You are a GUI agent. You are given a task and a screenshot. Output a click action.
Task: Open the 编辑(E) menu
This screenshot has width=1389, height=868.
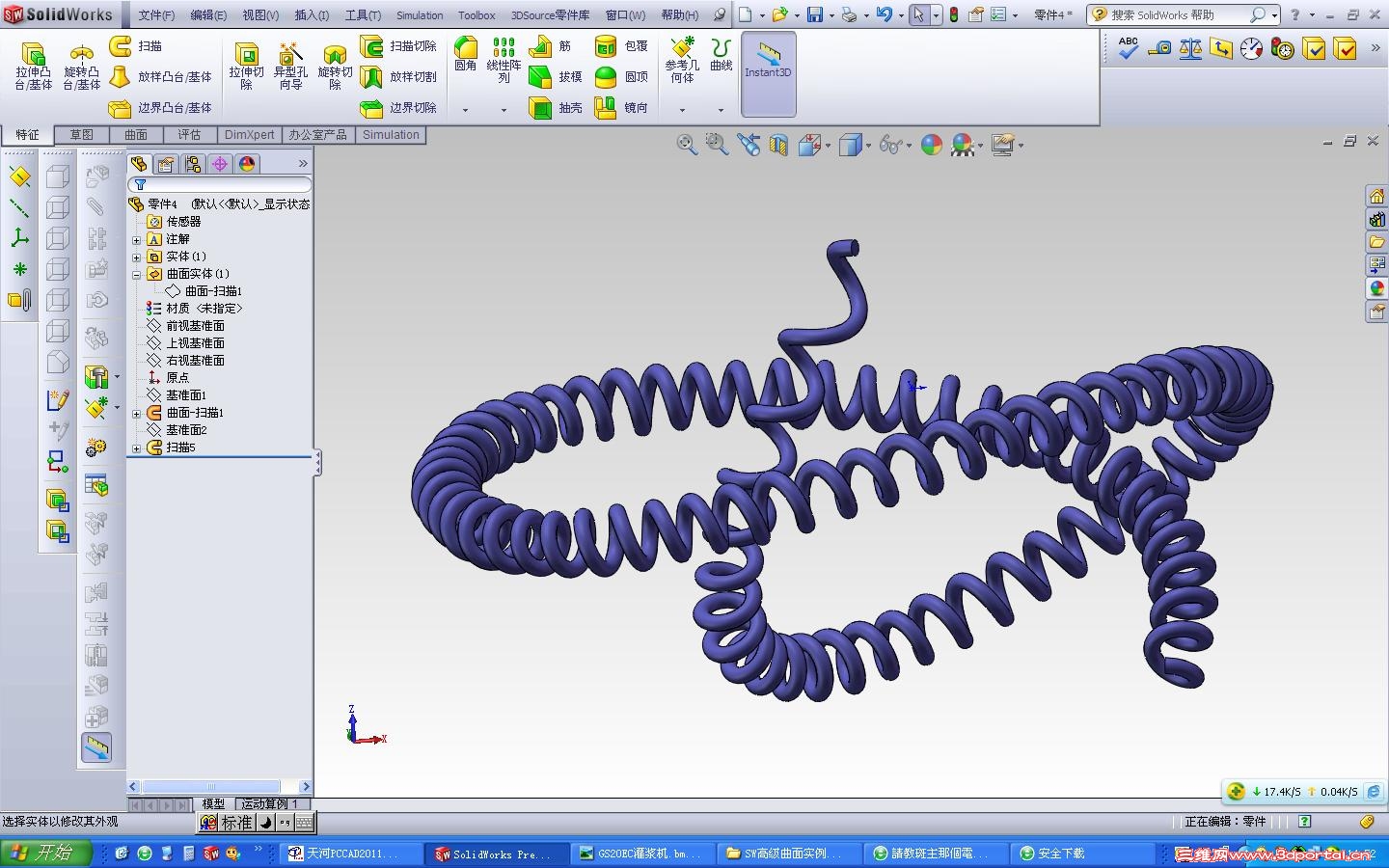208,15
